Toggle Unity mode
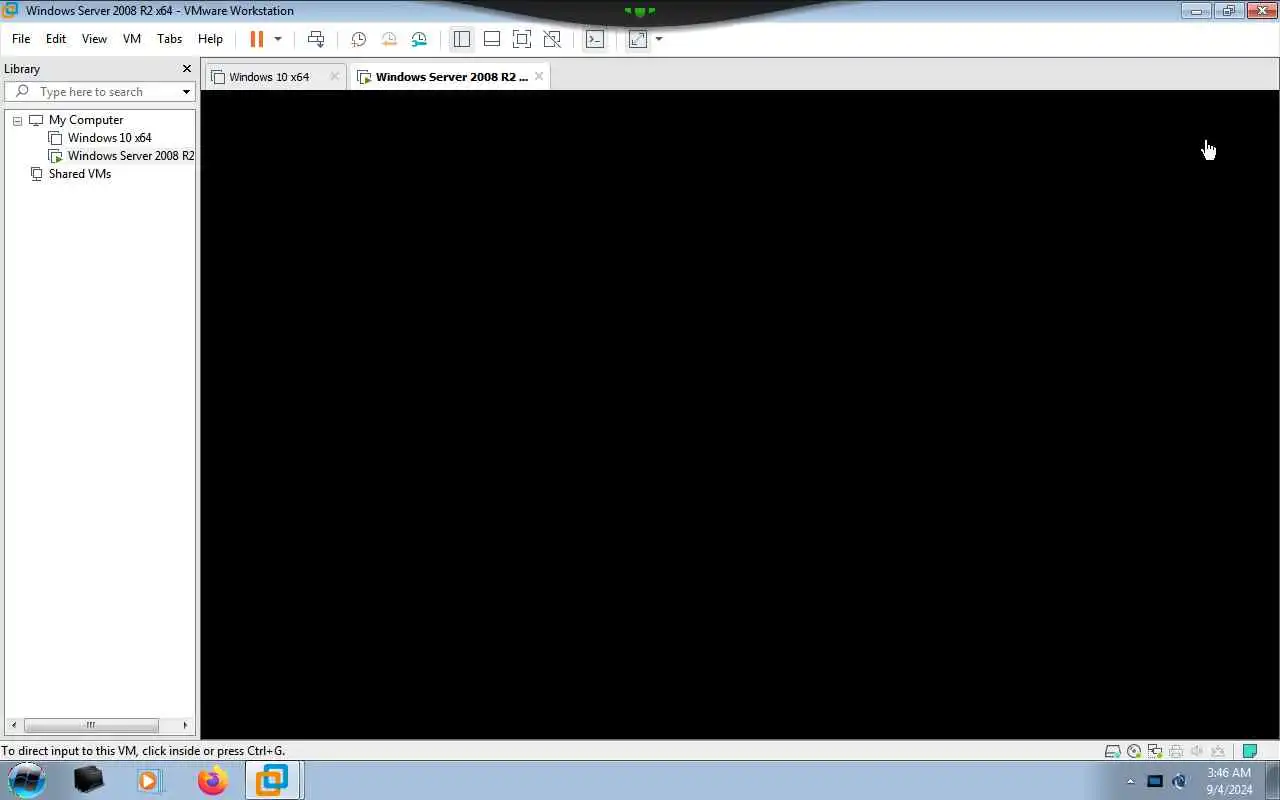This screenshot has height=800, width=1280. [x=552, y=39]
